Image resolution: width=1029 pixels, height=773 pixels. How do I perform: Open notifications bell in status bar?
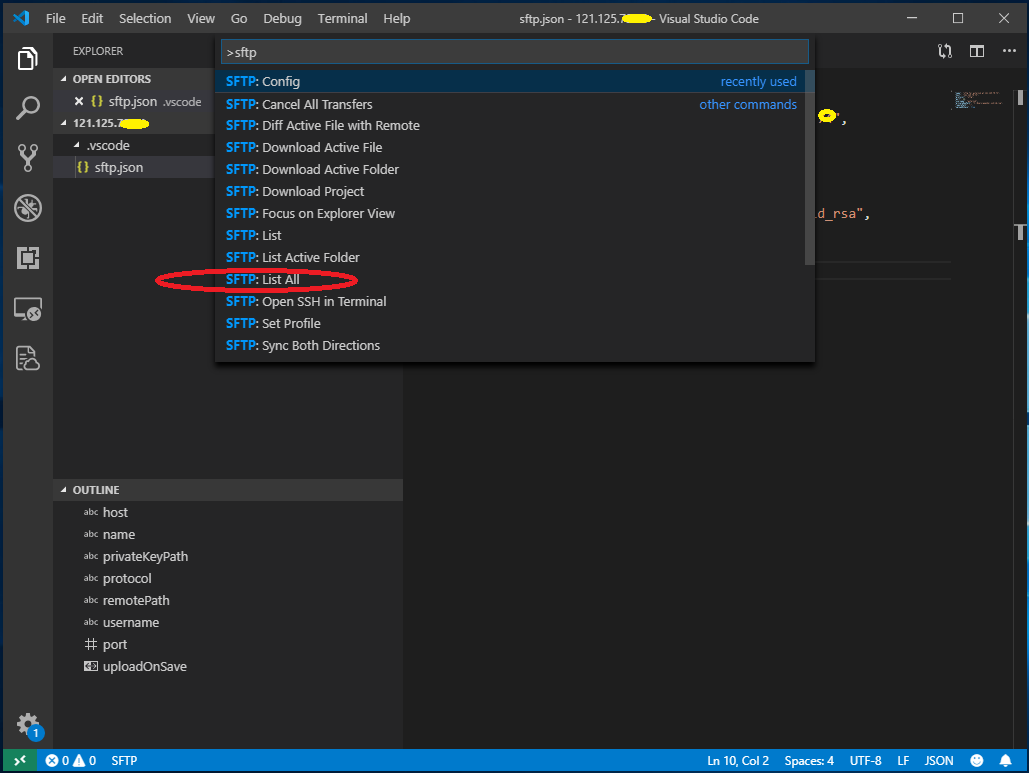coord(1005,761)
